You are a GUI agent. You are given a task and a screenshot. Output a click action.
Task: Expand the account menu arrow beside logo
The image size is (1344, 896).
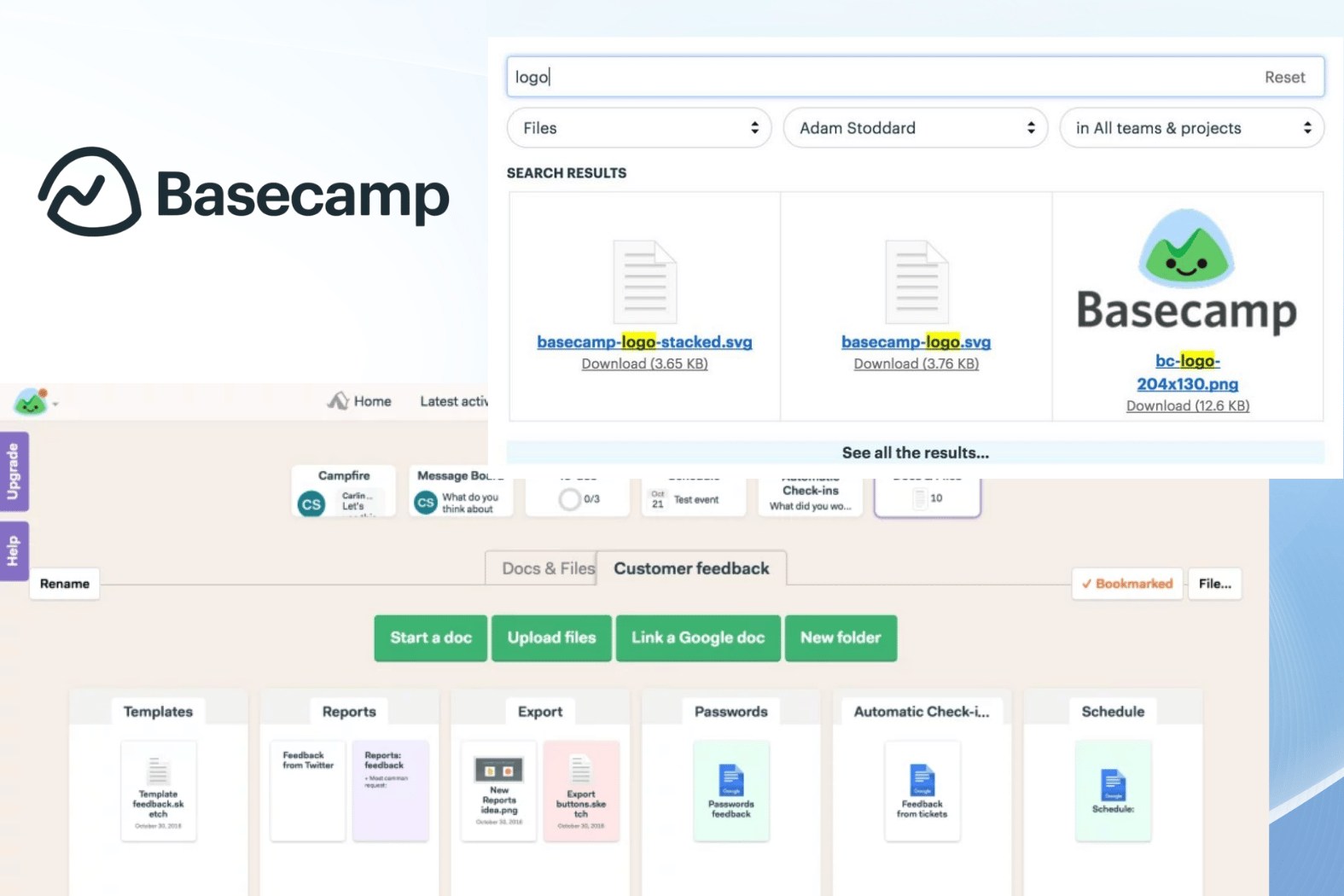(55, 404)
